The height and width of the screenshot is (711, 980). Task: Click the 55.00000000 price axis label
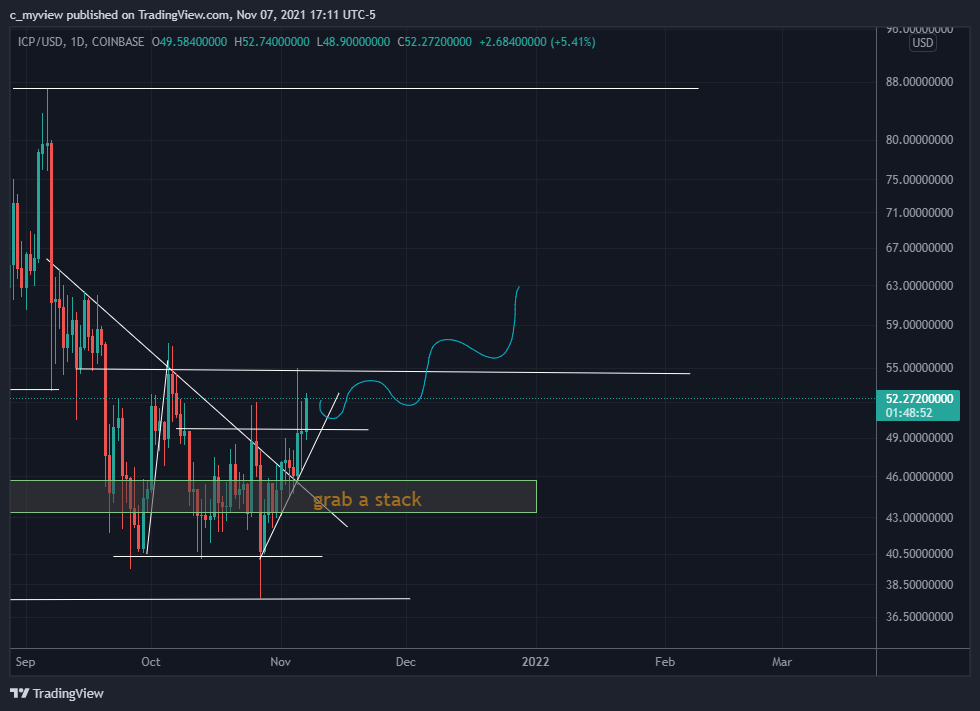click(x=919, y=368)
